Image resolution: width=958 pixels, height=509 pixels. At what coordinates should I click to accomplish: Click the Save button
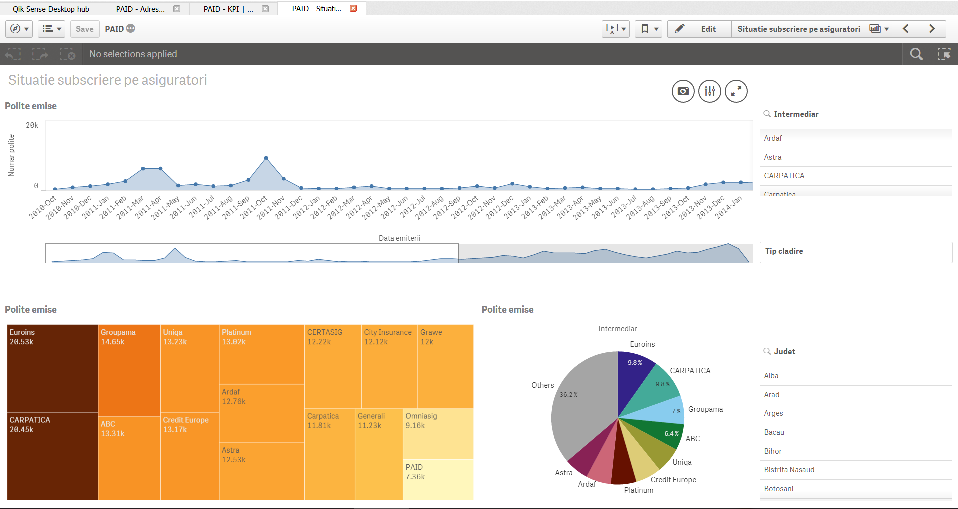click(84, 29)
